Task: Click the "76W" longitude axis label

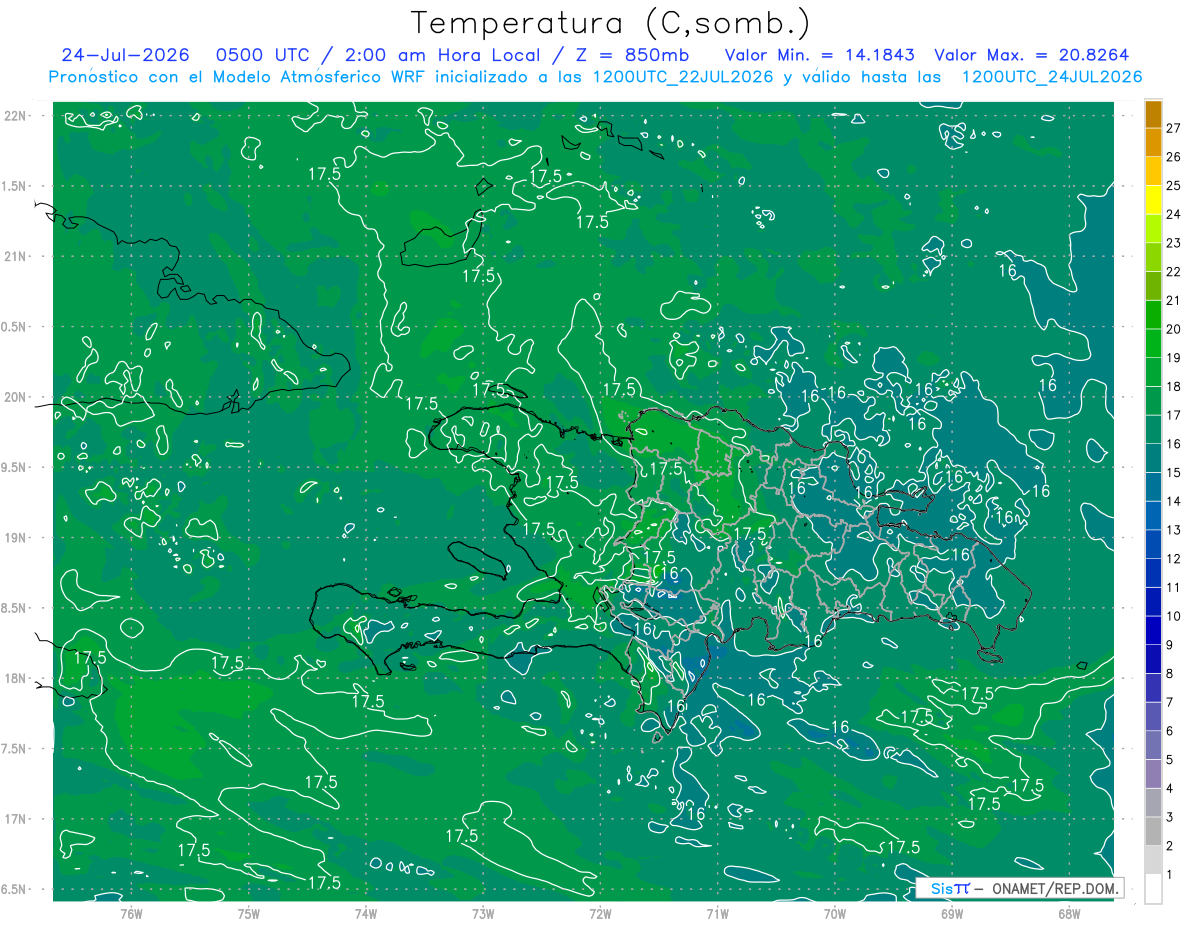Action: (131, 913)
